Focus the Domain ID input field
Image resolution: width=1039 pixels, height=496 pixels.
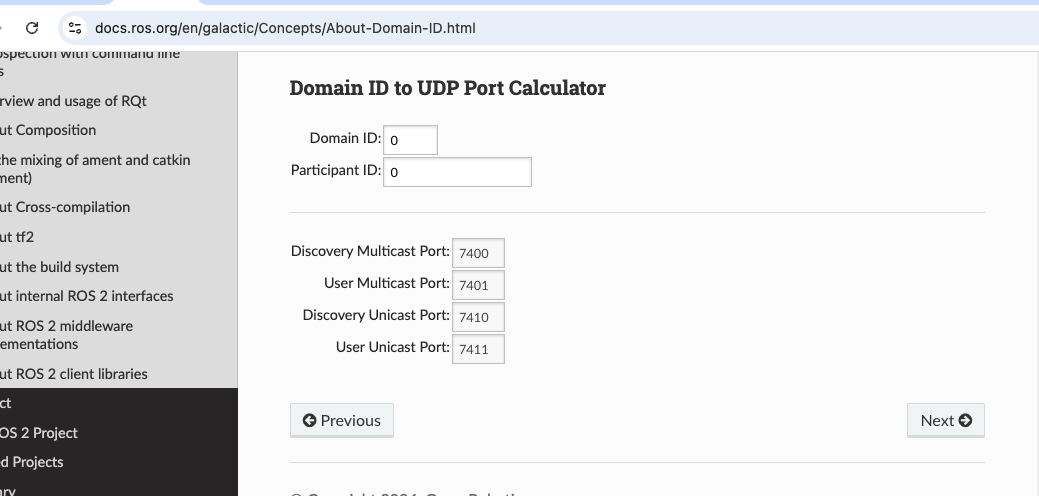click(x=410, y=140)
